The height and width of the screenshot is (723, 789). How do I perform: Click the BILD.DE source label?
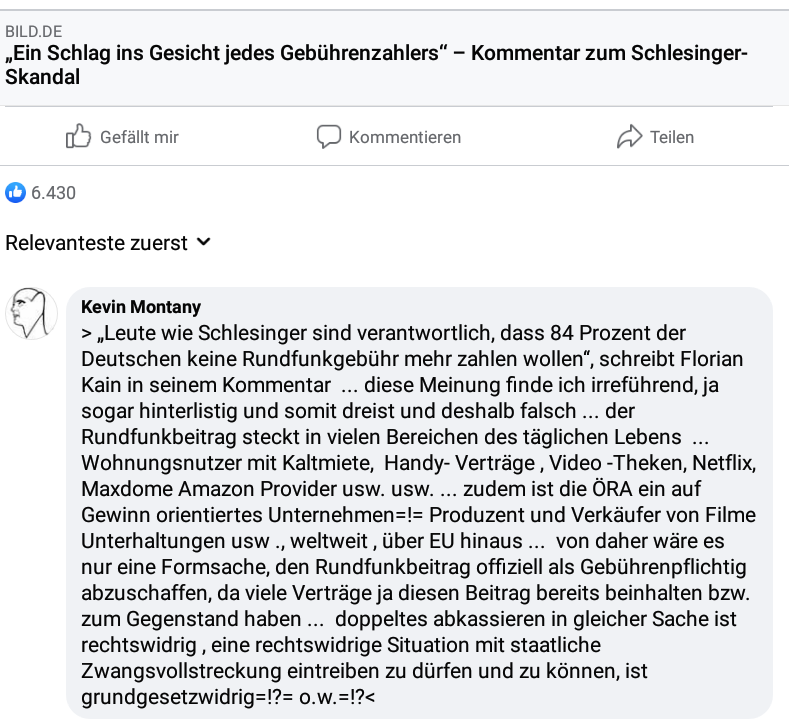click(34, 31)
